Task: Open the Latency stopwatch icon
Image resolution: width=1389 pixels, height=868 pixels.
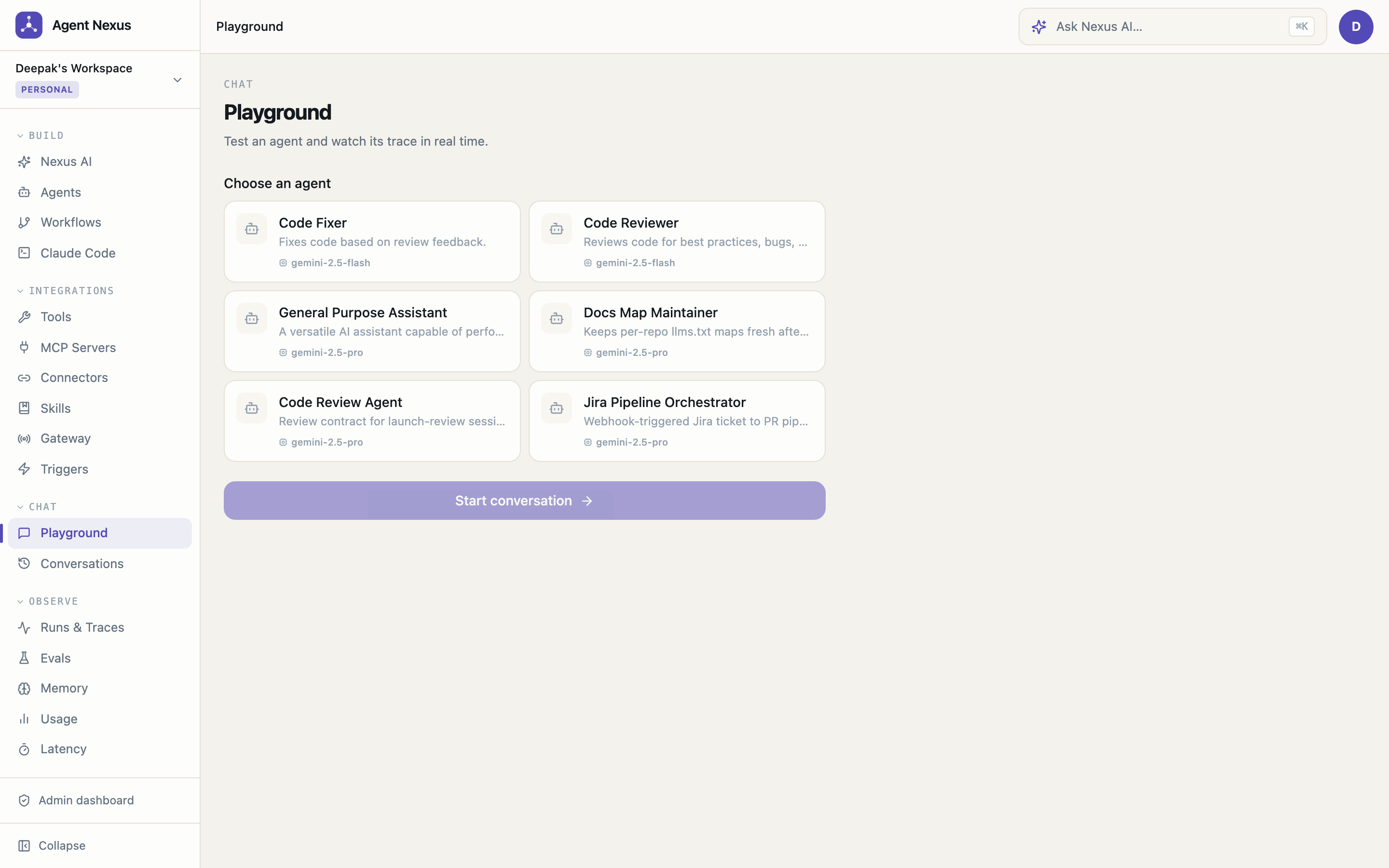Action: click(x=24, y=749)
